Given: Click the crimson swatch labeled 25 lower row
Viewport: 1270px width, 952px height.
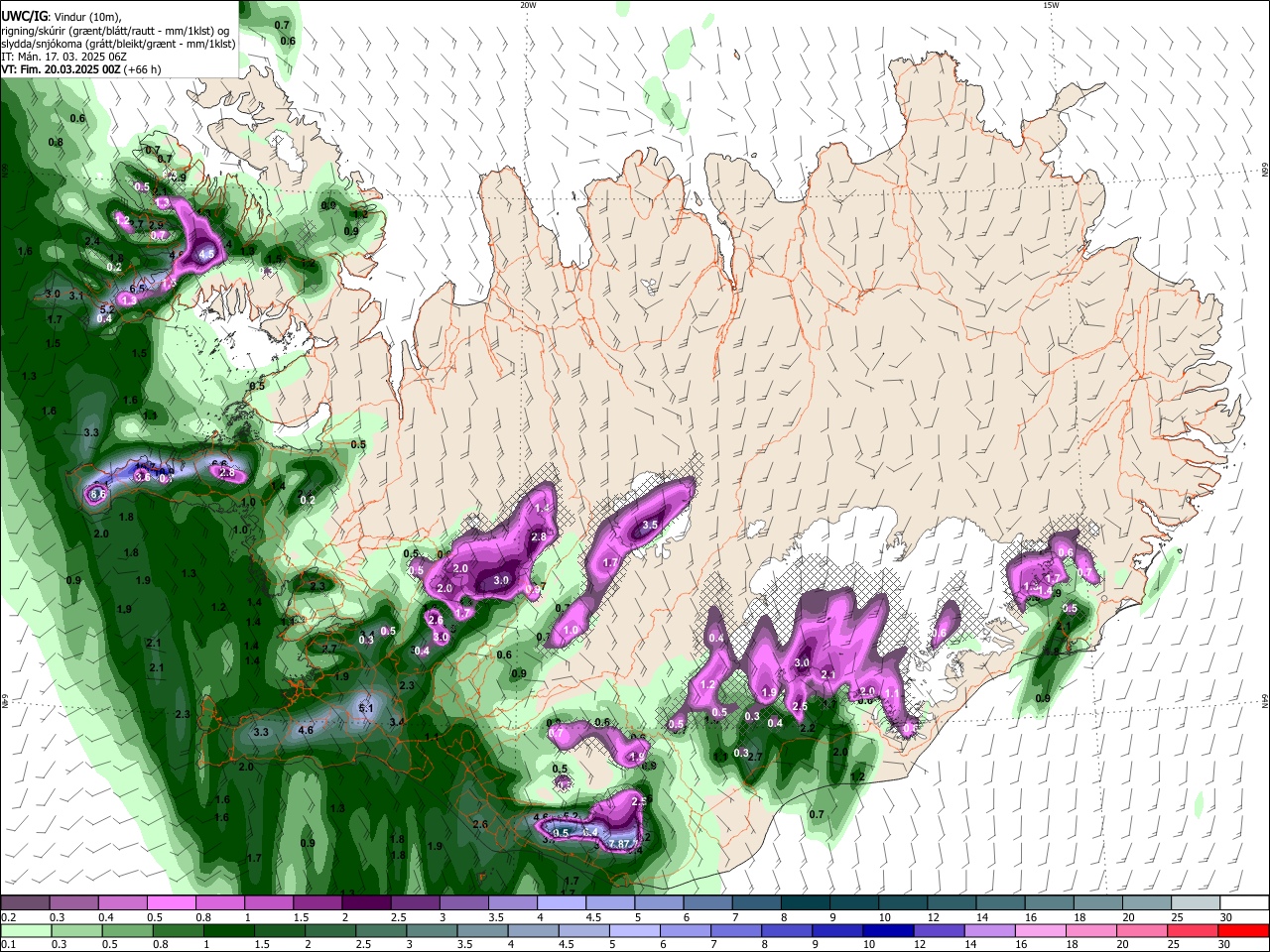Looking at the screenshot, I should tap(1194, 930).
